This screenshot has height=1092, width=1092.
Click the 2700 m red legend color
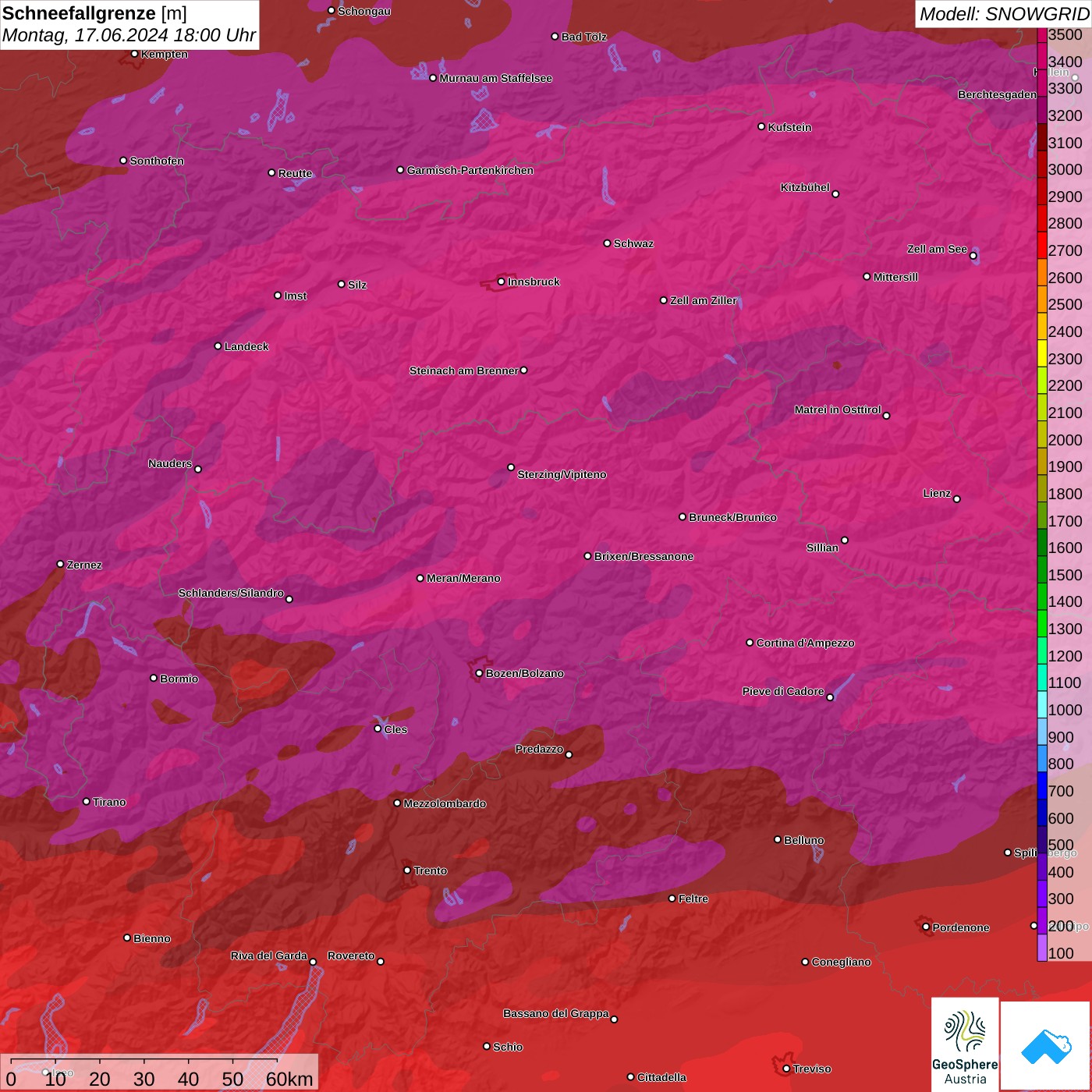tap(1042, 245)
